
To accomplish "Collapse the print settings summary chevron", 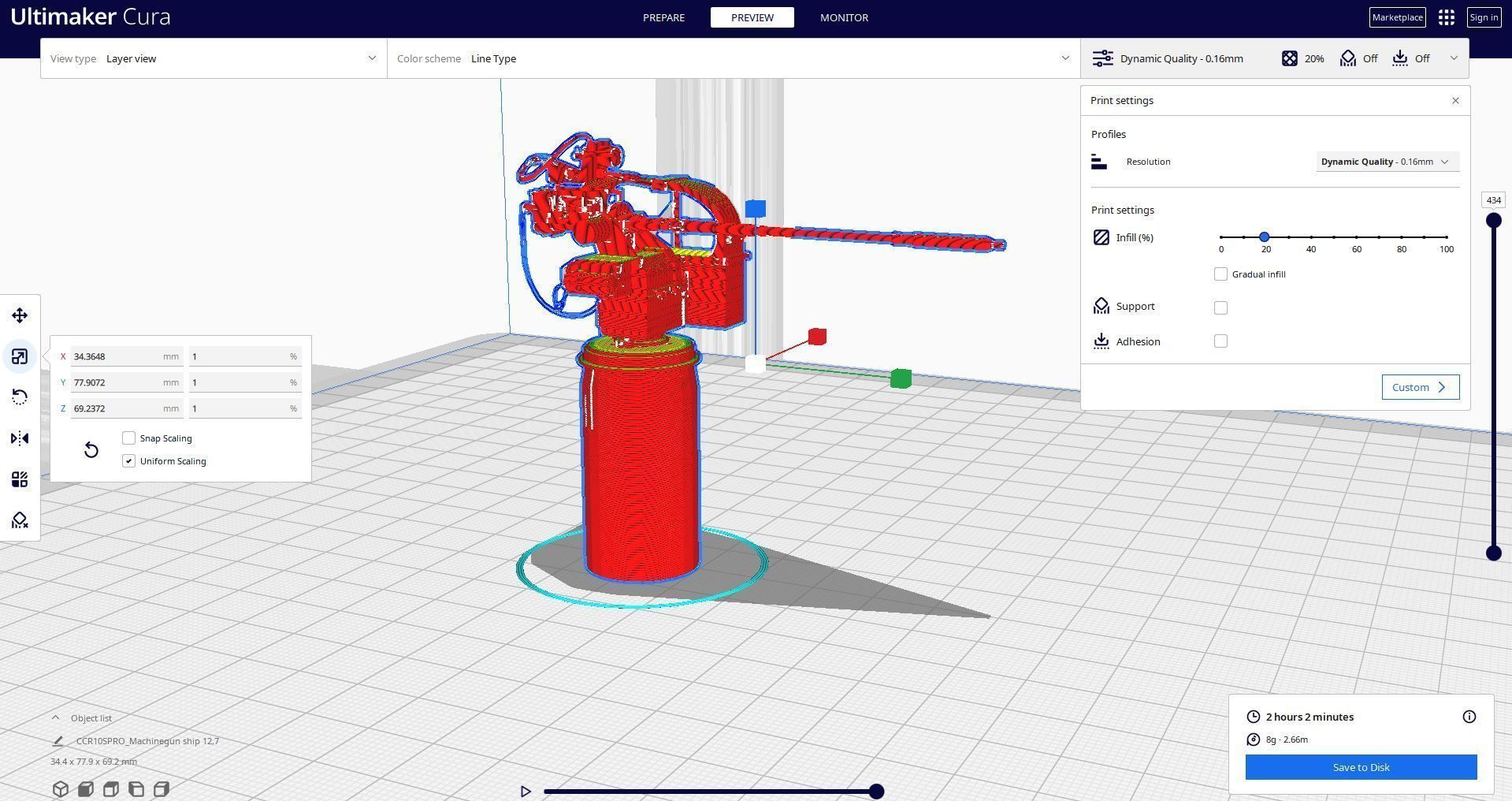I will tap(1454, 58).
